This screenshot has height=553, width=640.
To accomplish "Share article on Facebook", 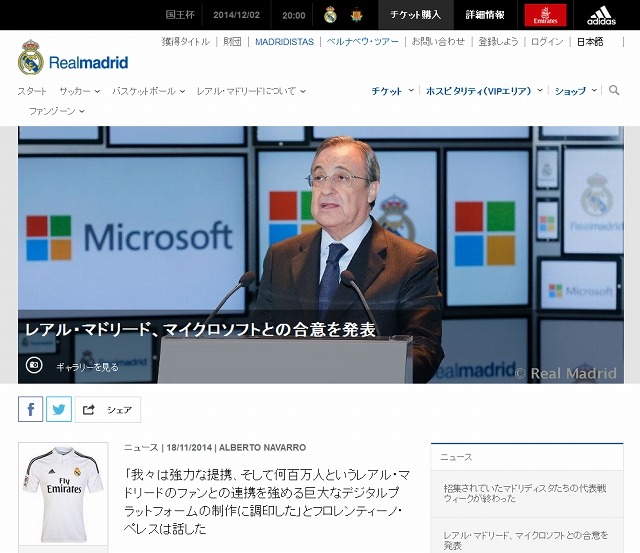I will [30, 409].
